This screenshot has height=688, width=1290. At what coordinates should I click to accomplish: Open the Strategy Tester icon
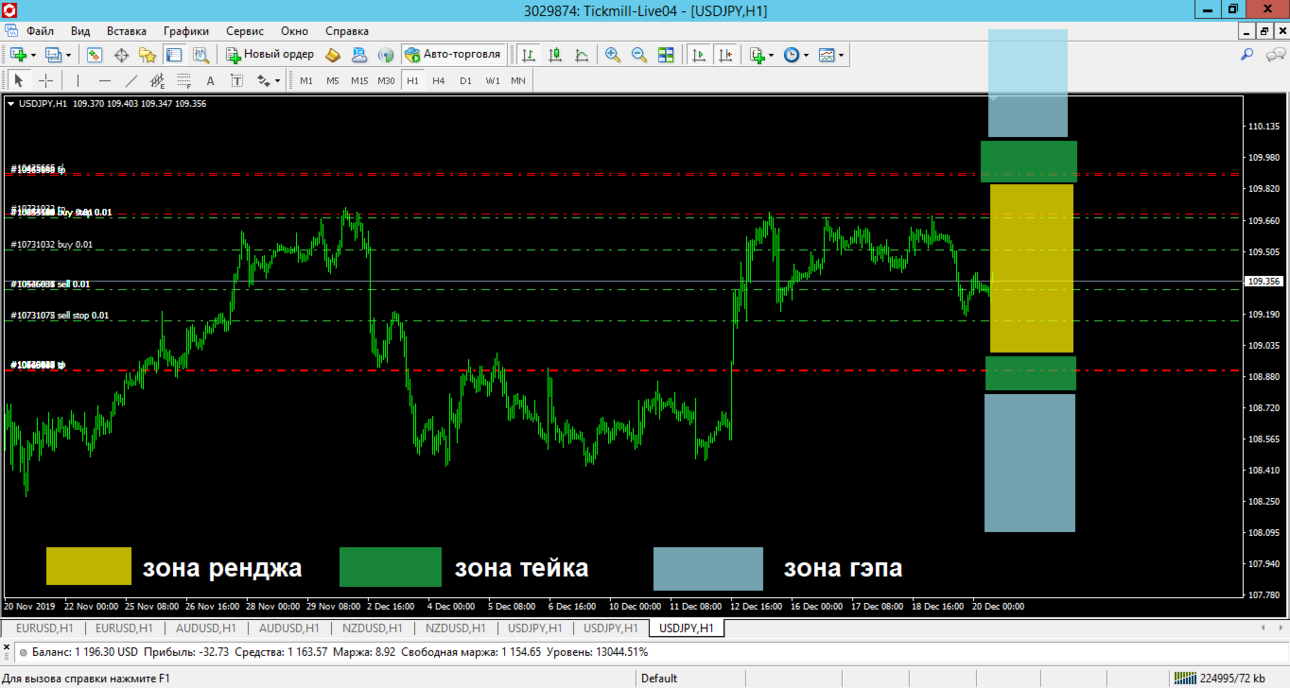click(200, 55)
